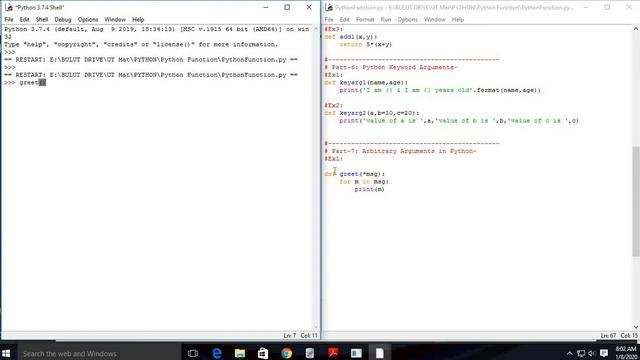Open the network status tray icon
This screenshot has height=360, width=640.
(x=581, y=353)
